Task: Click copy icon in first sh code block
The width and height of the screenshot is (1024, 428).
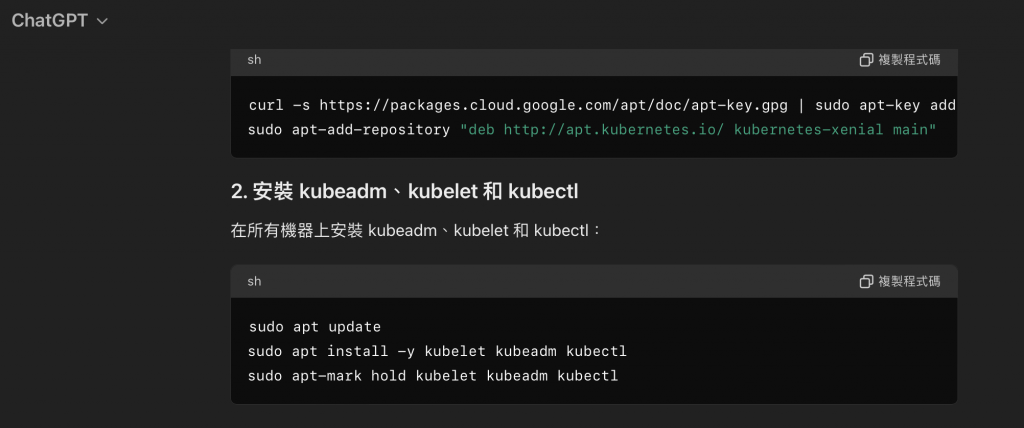Action: coord(867,60)
